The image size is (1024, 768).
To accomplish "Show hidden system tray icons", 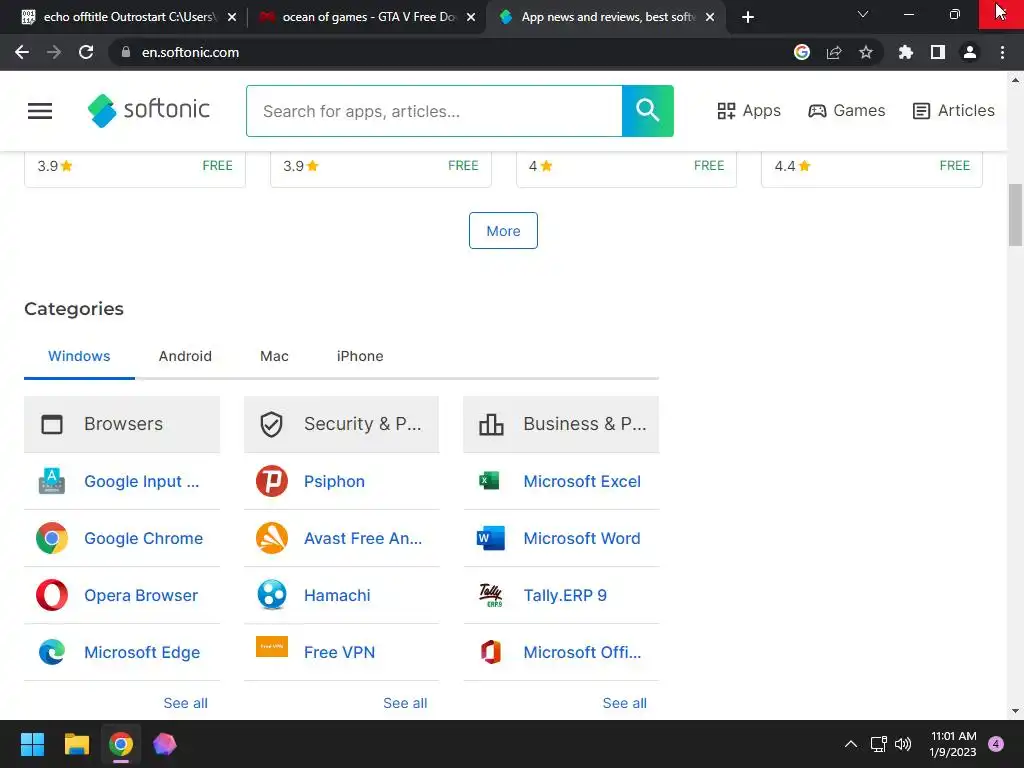I will coord(851,744).
